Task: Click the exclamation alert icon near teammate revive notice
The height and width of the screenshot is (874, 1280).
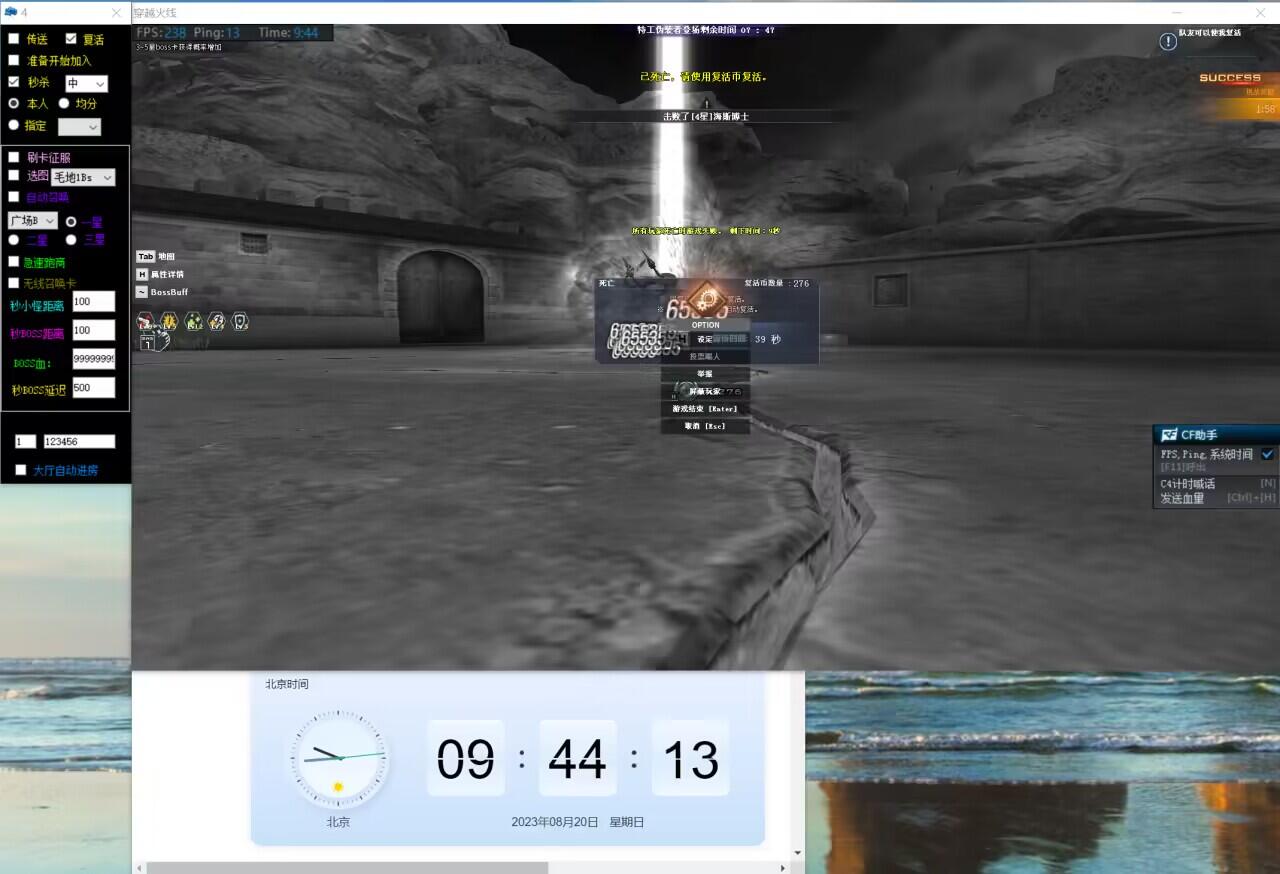Action: click(x=1168, y=41)
